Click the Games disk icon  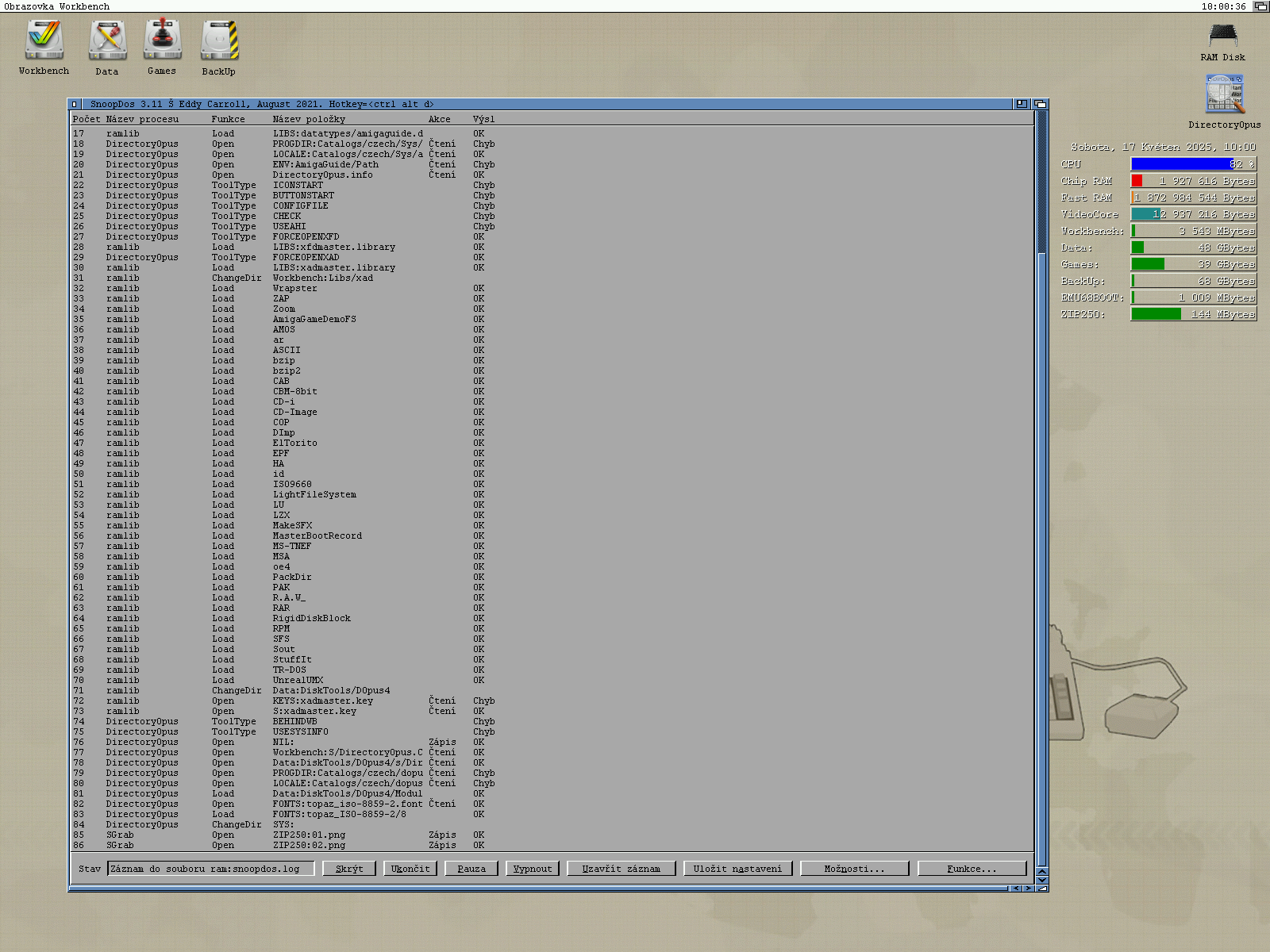coord(162,41)
